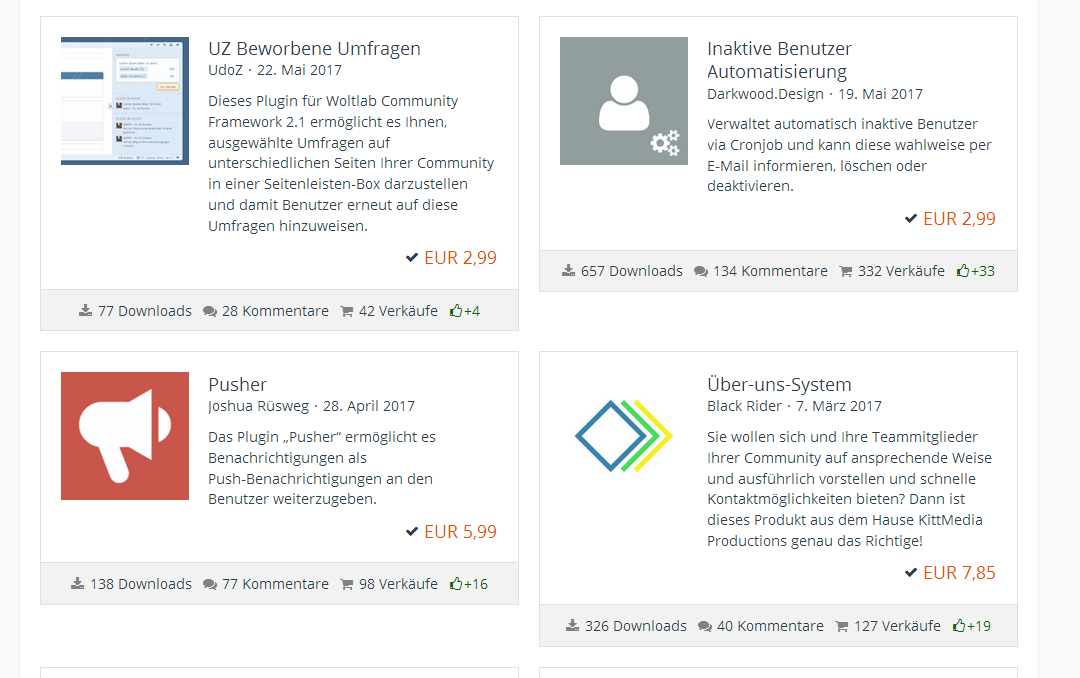Image resolution: width=1080 pixels, height=678 pixels.
Task: Click the comment icon beside 40 Kommentare
Action: (705, 626)
